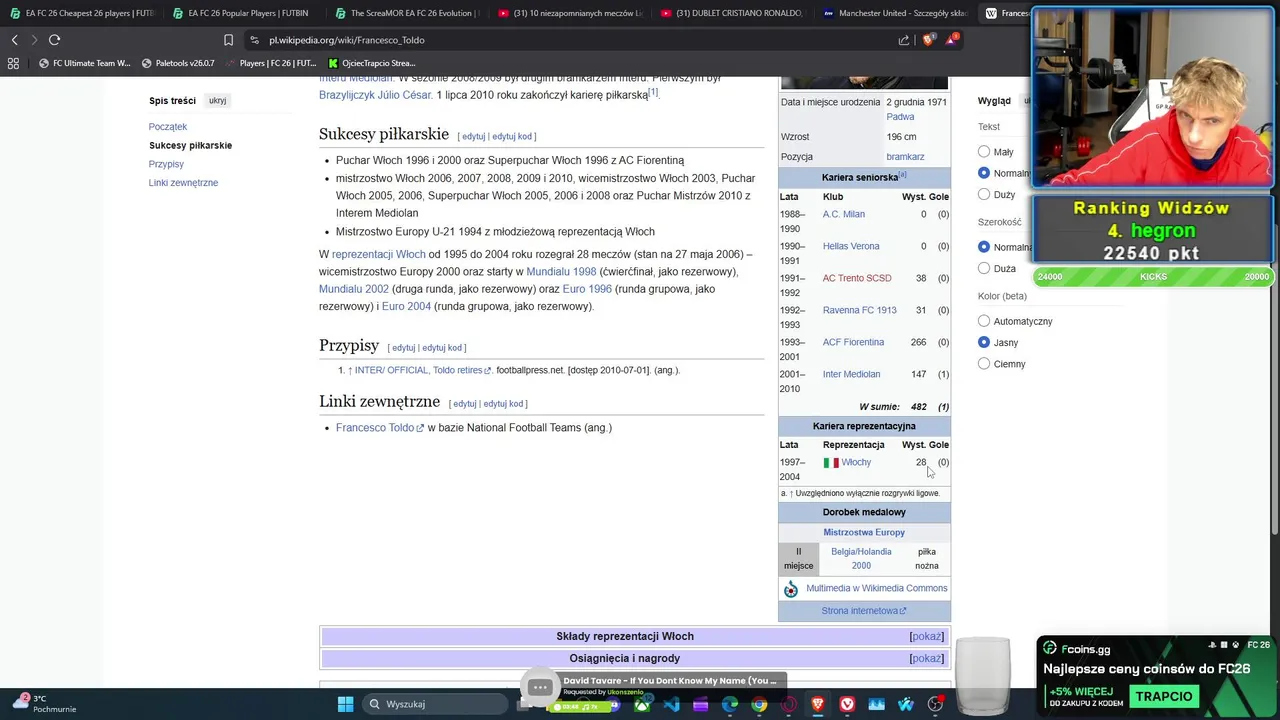Open 'Mundialu 2002' link
Image resolution: width=1280 pixels, height=720 pixels.
354,289
